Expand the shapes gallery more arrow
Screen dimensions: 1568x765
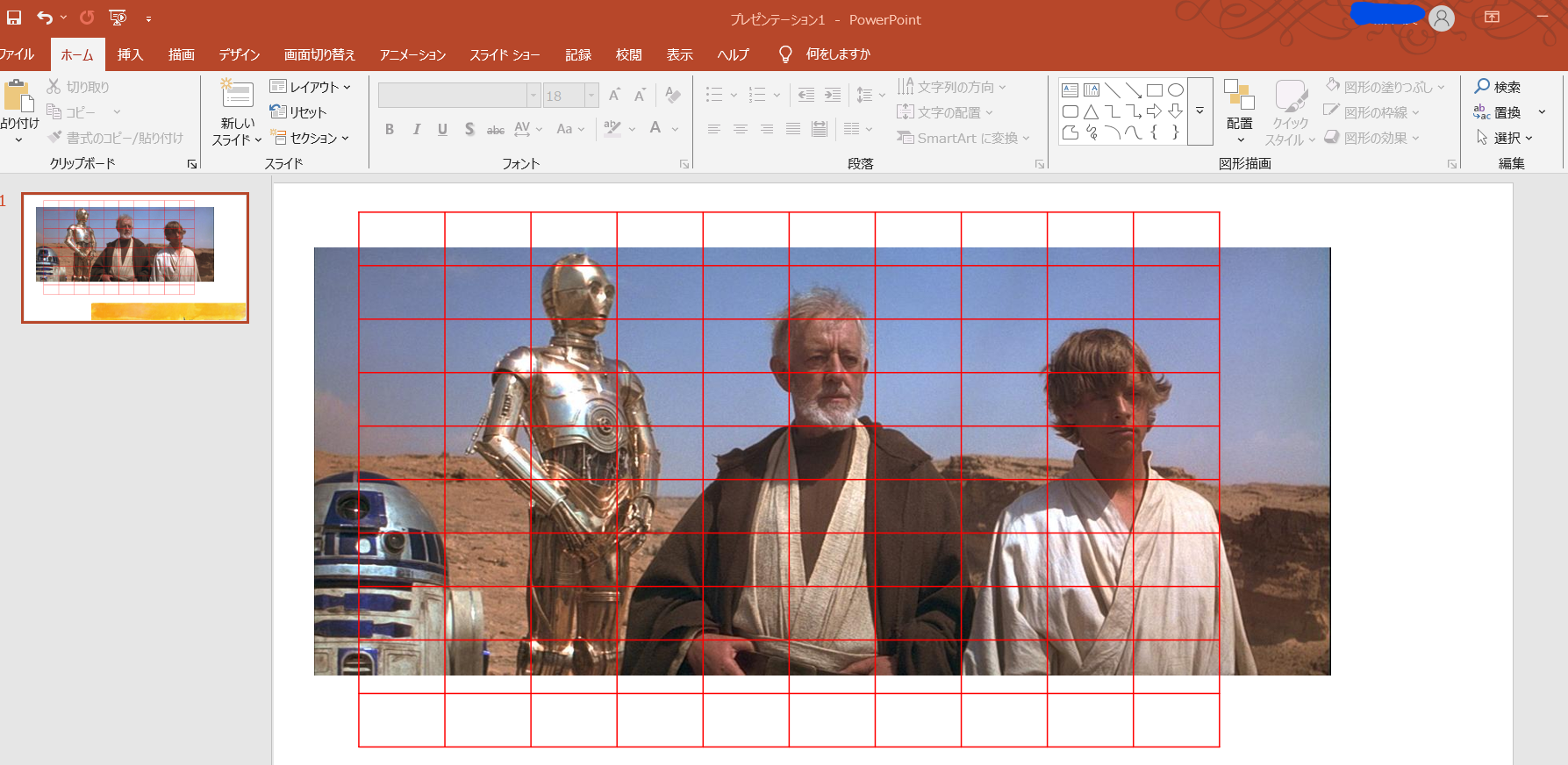(1199, 111)
